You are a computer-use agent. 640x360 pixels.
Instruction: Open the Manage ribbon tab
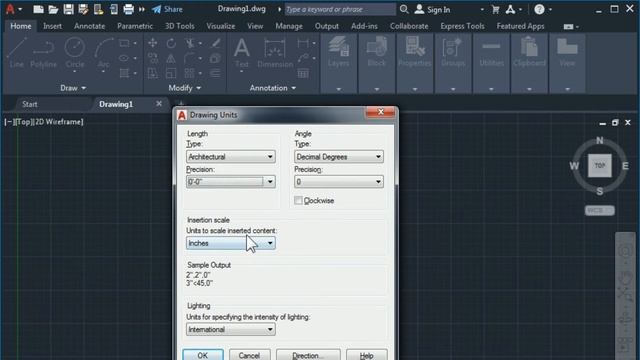coord(289,26)
